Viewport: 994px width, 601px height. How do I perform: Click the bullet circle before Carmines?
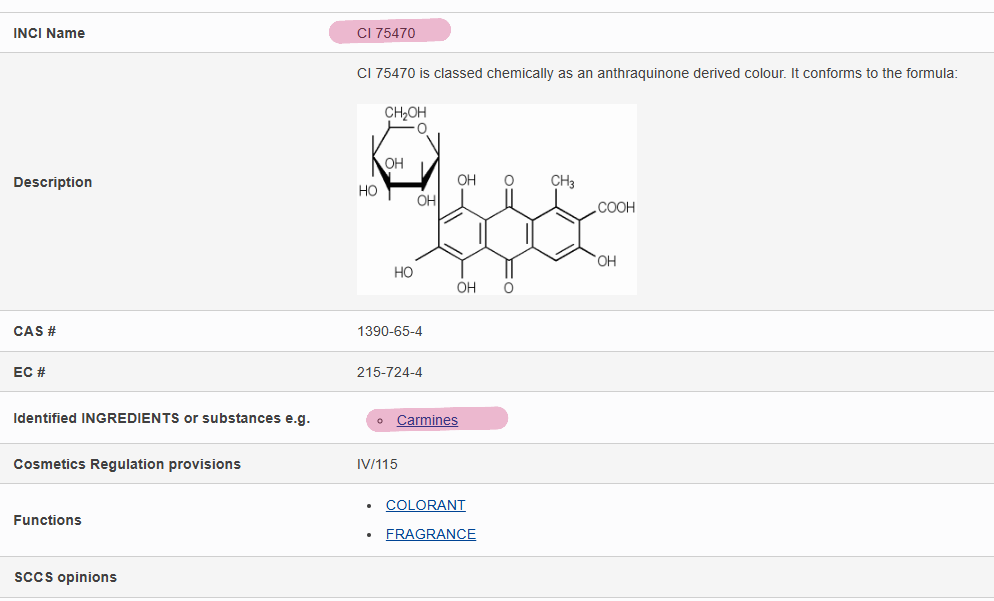click(x=380, y=420)
